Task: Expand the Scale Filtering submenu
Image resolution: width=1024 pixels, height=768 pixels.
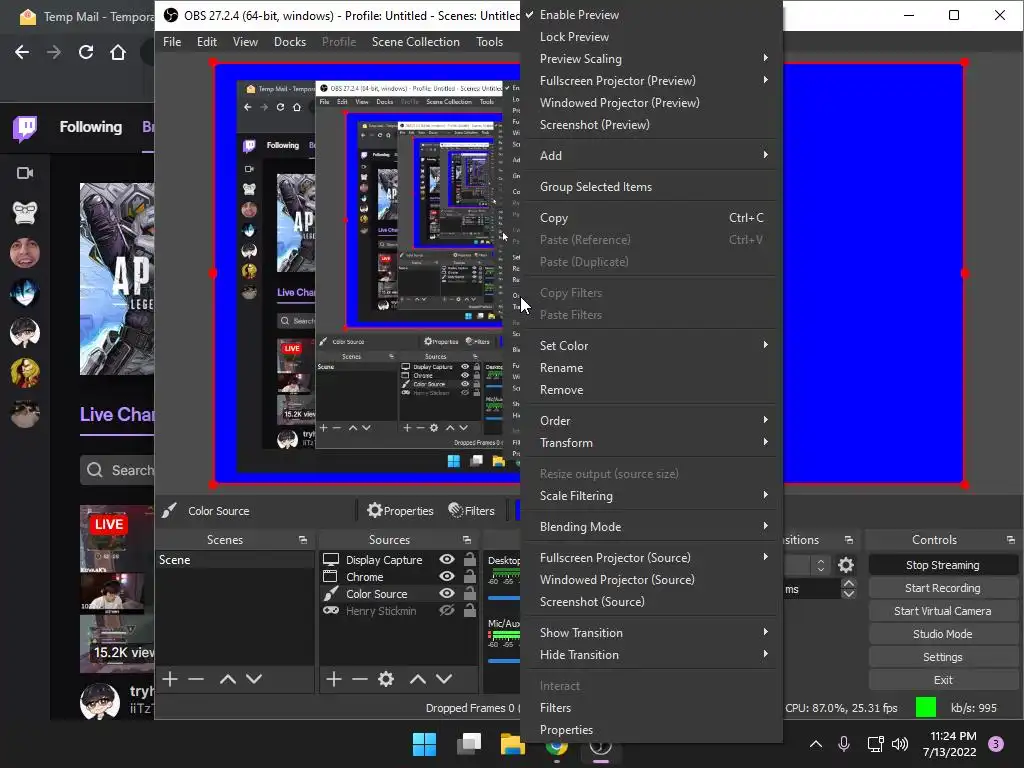Action: pos(651,496)
